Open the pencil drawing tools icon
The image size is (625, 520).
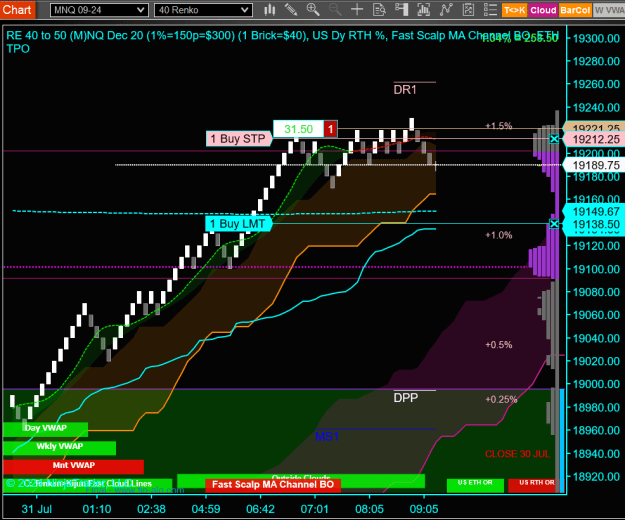coord(291,10)
